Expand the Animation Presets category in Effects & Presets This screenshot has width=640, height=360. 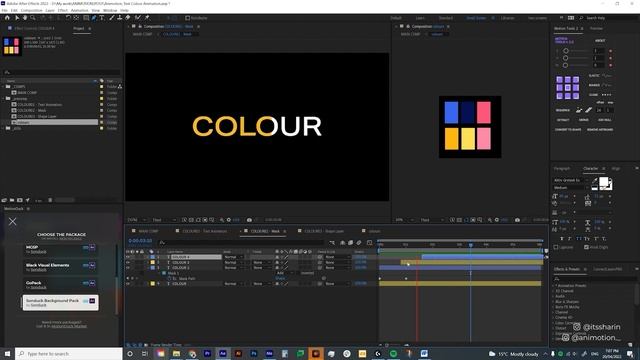[x=554, y=286]
